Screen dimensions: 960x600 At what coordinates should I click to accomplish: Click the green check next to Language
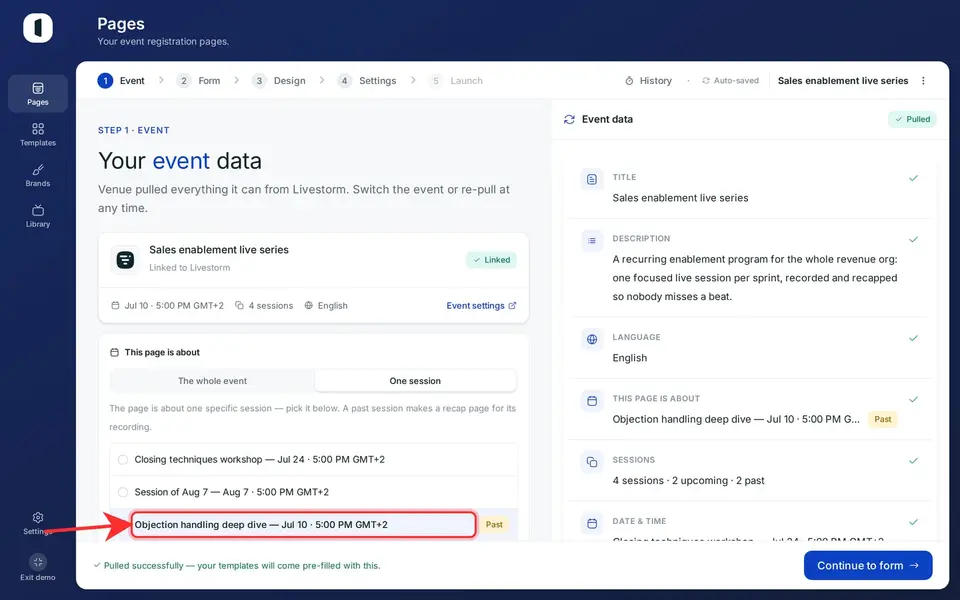click(x=913, y=338)
